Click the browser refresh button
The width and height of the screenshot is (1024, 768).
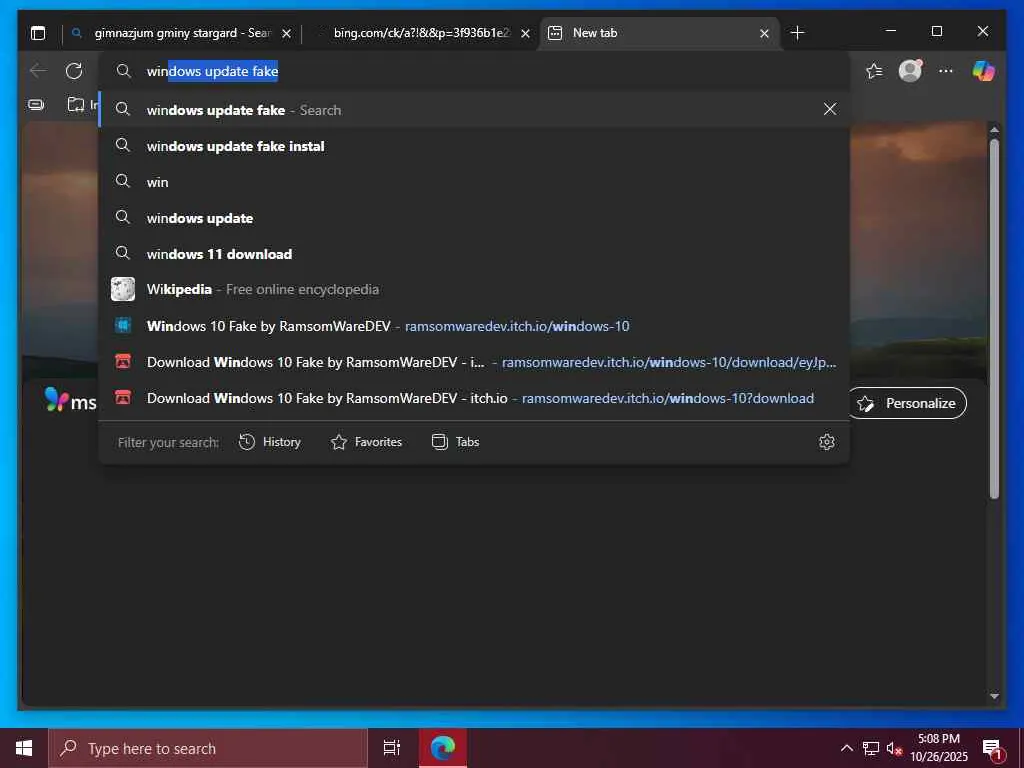74,71
